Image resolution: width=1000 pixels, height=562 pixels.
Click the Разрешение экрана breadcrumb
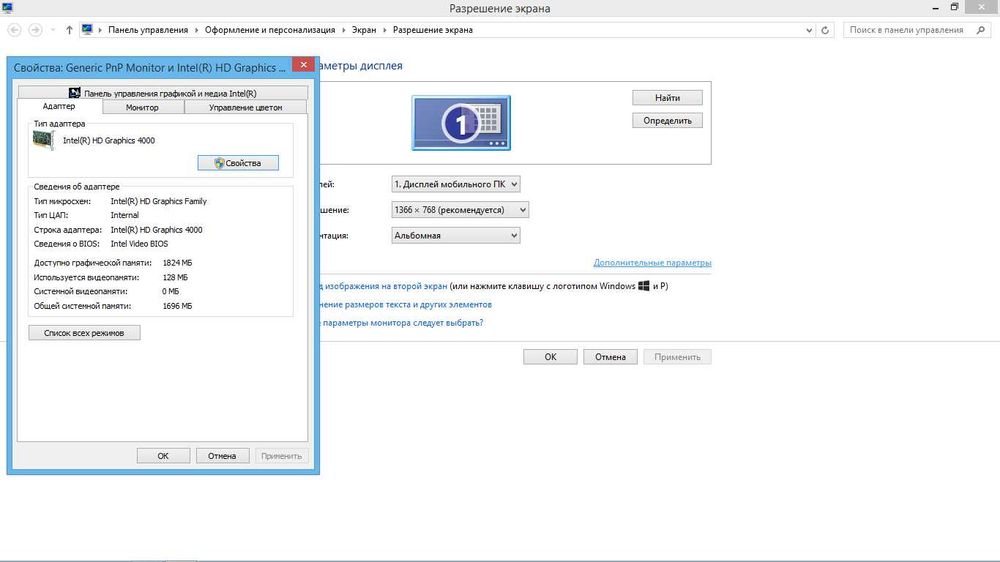click(x=432, y=30)
